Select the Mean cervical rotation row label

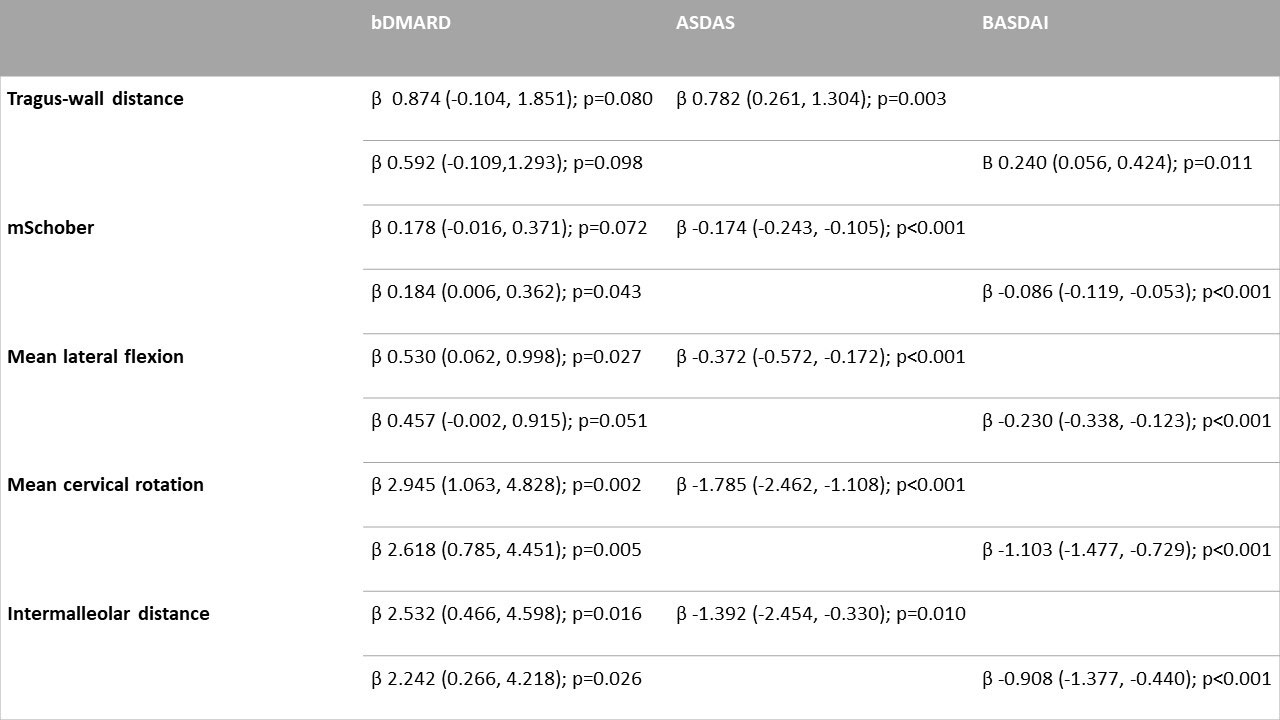105,485
